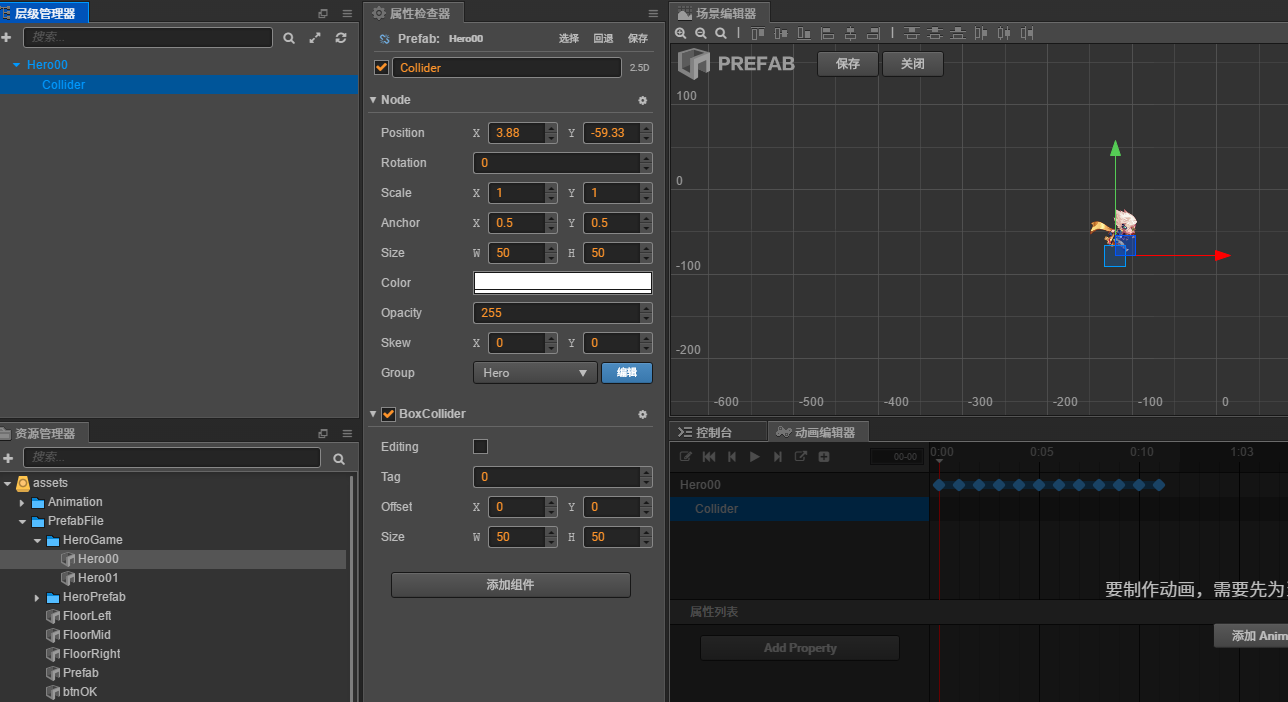Refresh the hierarchy panel
This screenshot has width=1288, height=702.
341,37
